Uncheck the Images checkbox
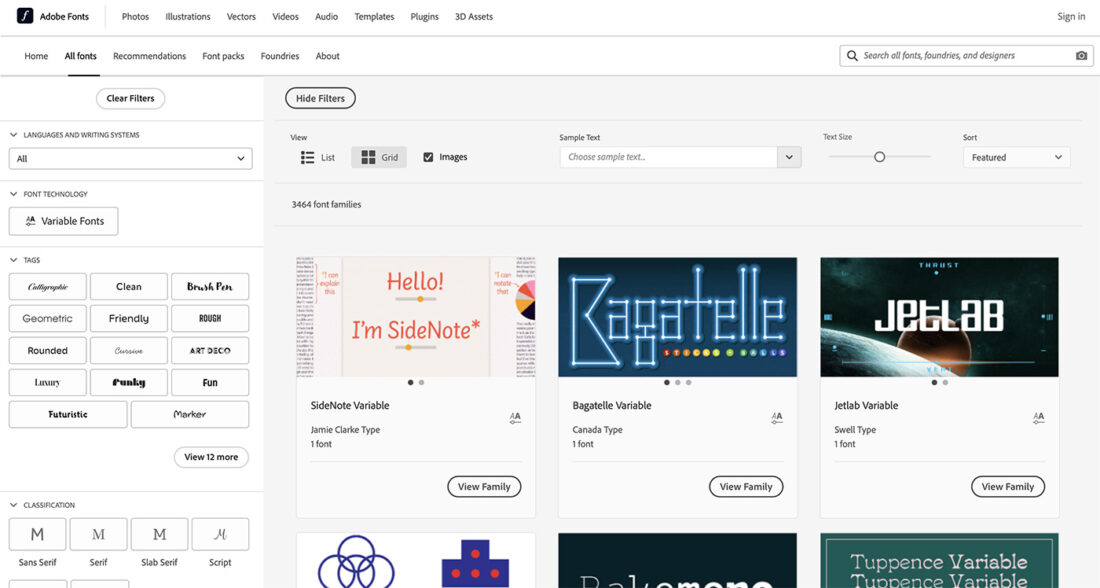The width and height of the screenshot is (1100, 588). coord(429,156)
